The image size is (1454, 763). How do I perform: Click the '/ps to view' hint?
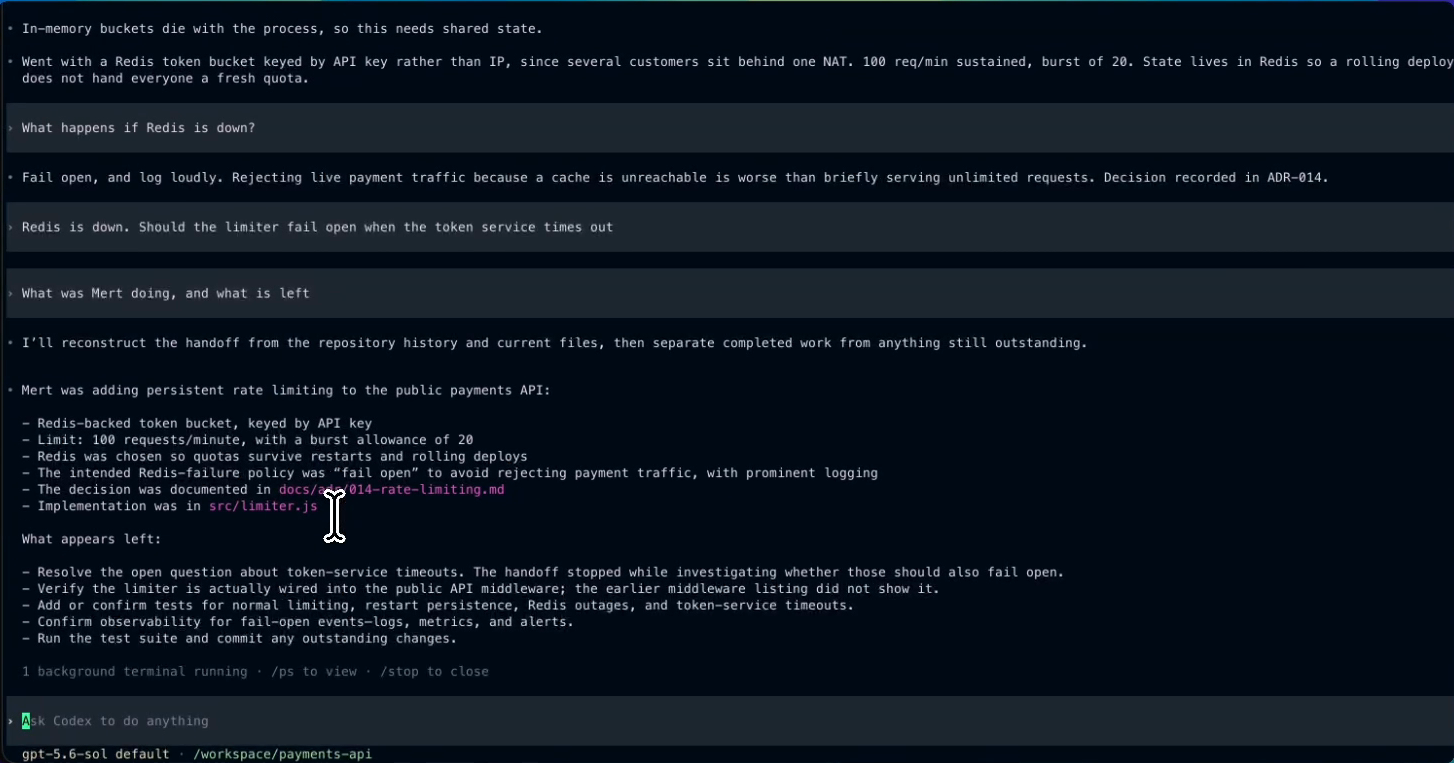tap(314, 671)
